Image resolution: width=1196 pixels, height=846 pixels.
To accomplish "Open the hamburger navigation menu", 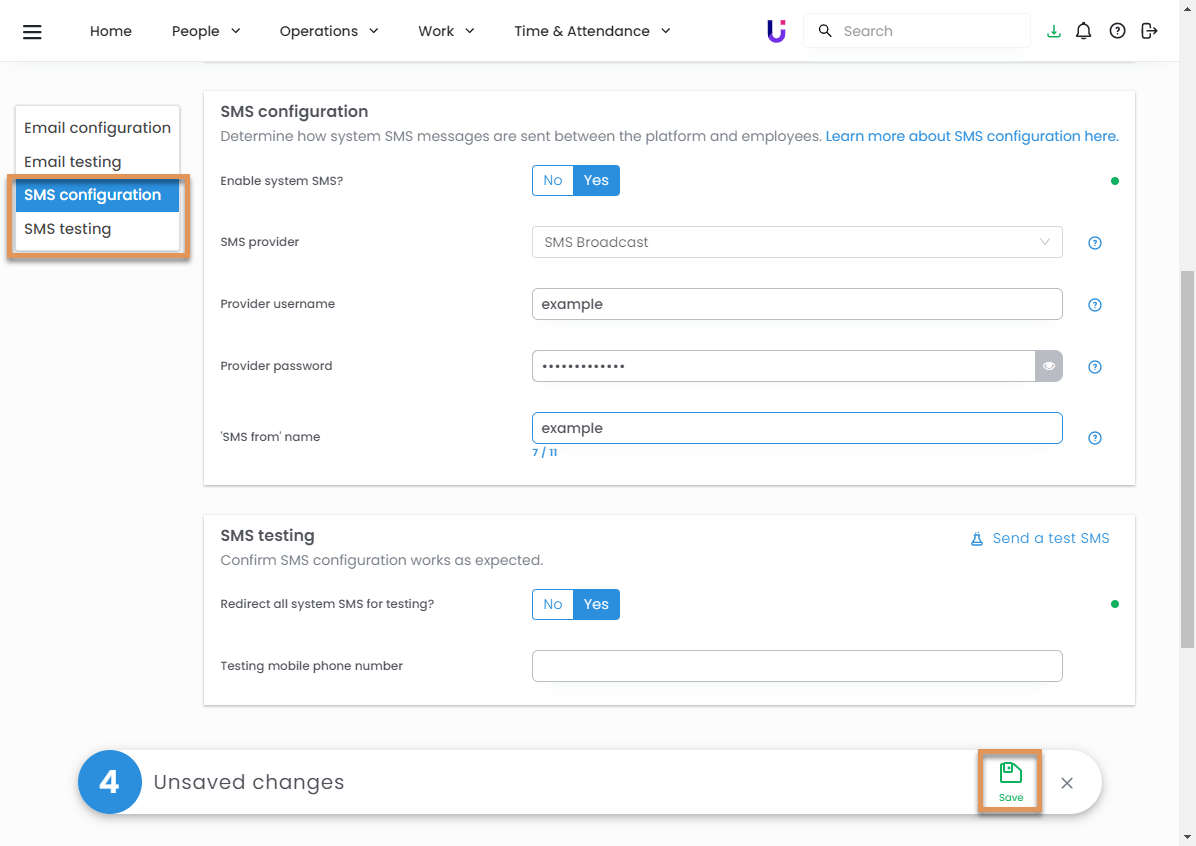I will (32, 31).
